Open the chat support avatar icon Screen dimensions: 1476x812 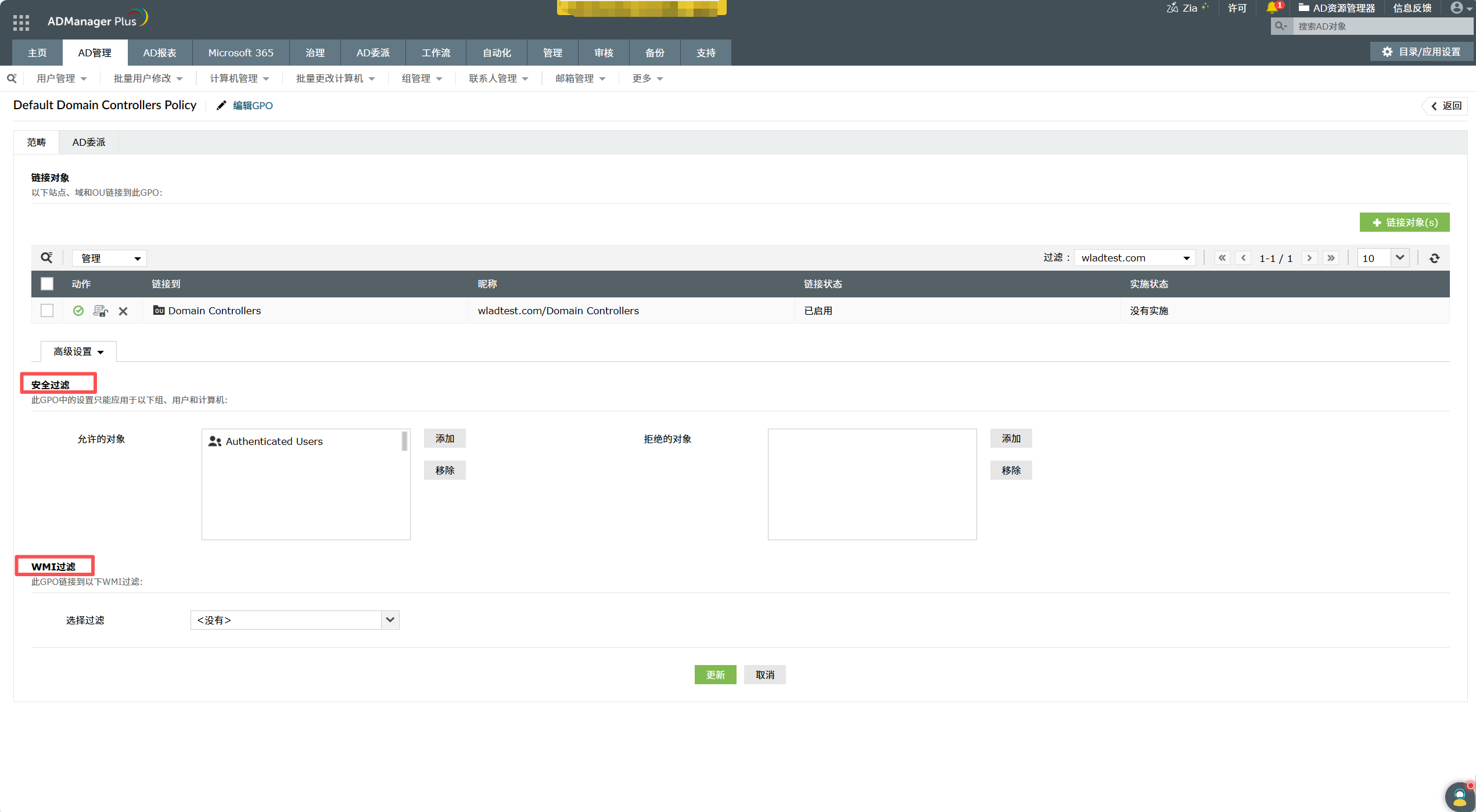tap(1459, 796)
